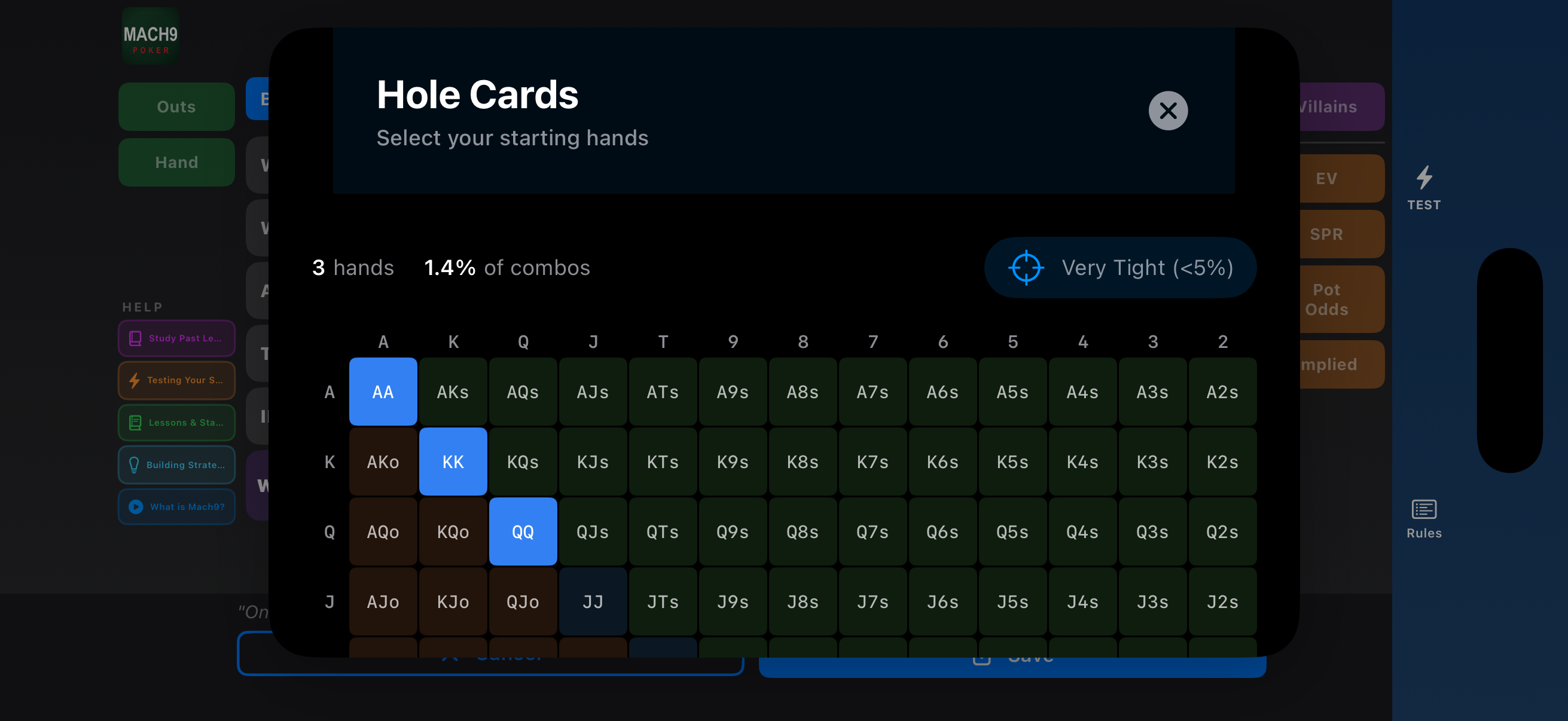Click the Testing Your Skills bolt icon
The image size is (1568, 721).
click(x=135, y=380)
